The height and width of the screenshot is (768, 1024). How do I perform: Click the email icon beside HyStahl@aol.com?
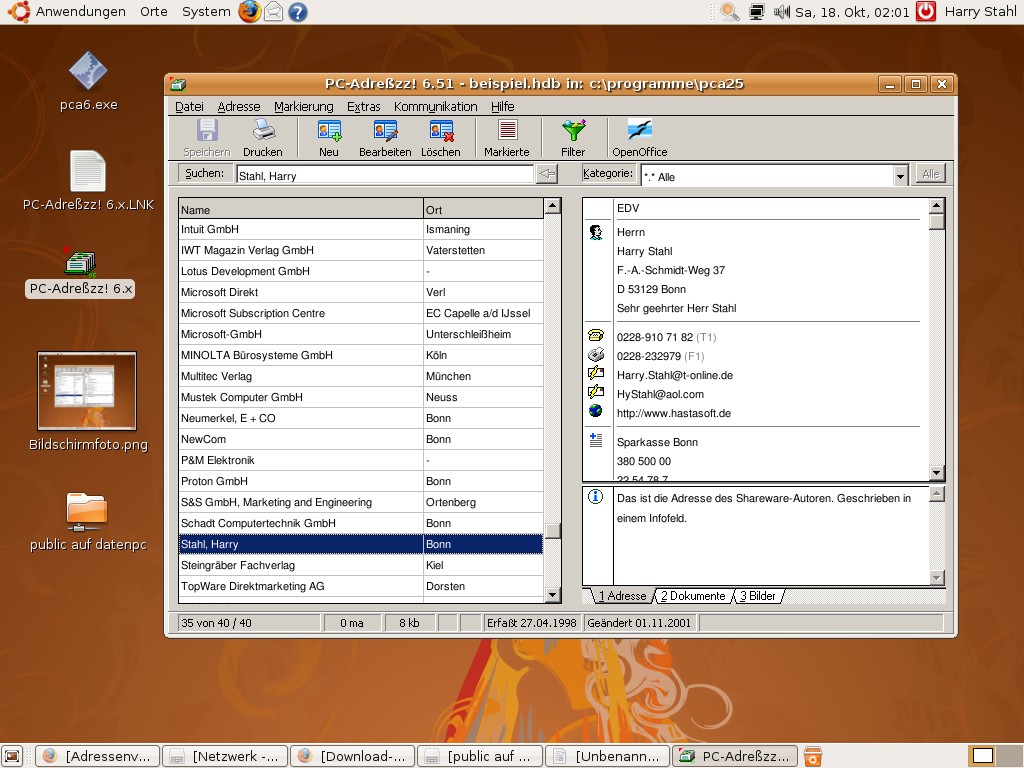[x=596, y=392]
